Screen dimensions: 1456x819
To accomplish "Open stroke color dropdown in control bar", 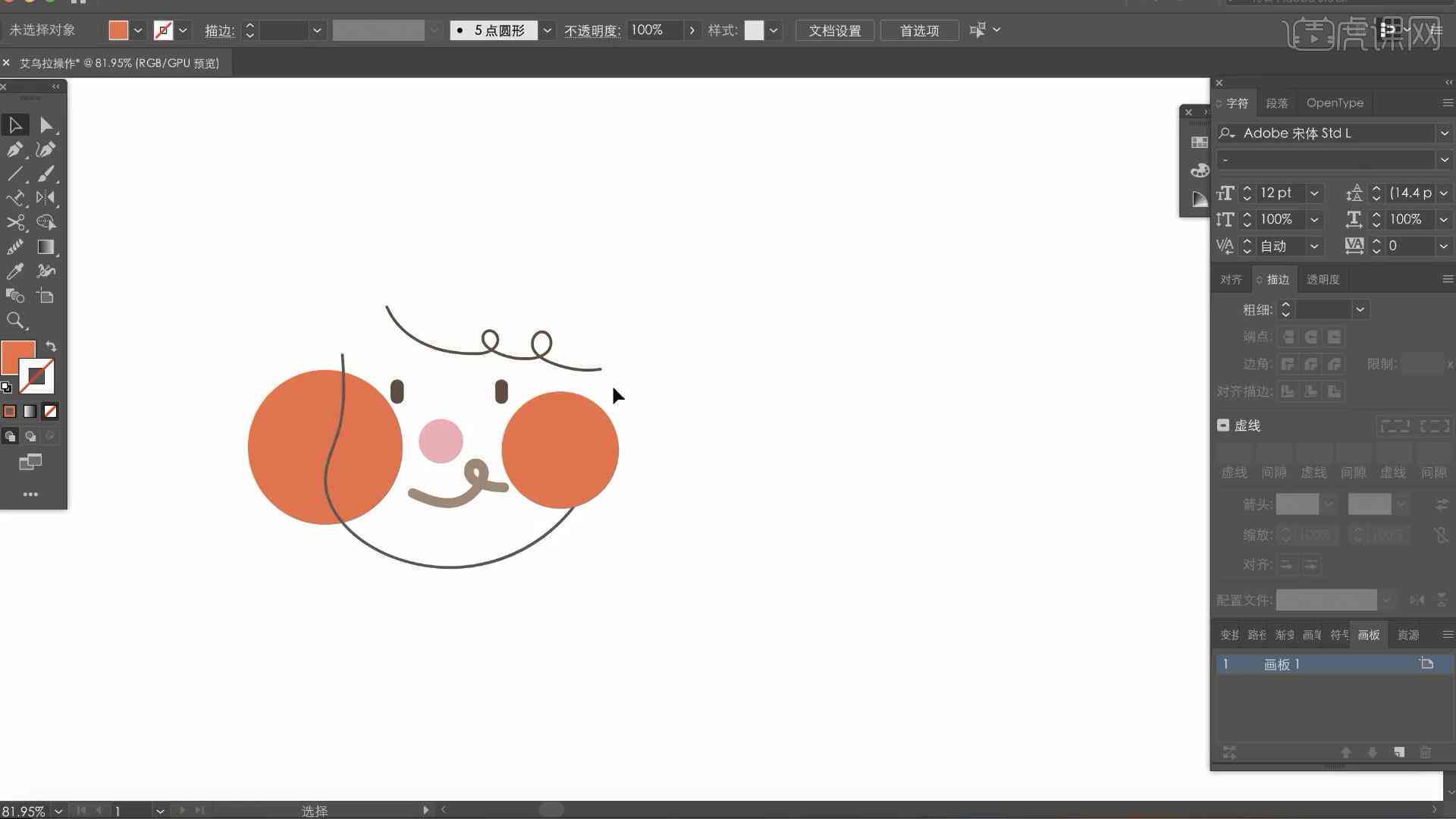I will pos(183,30).
